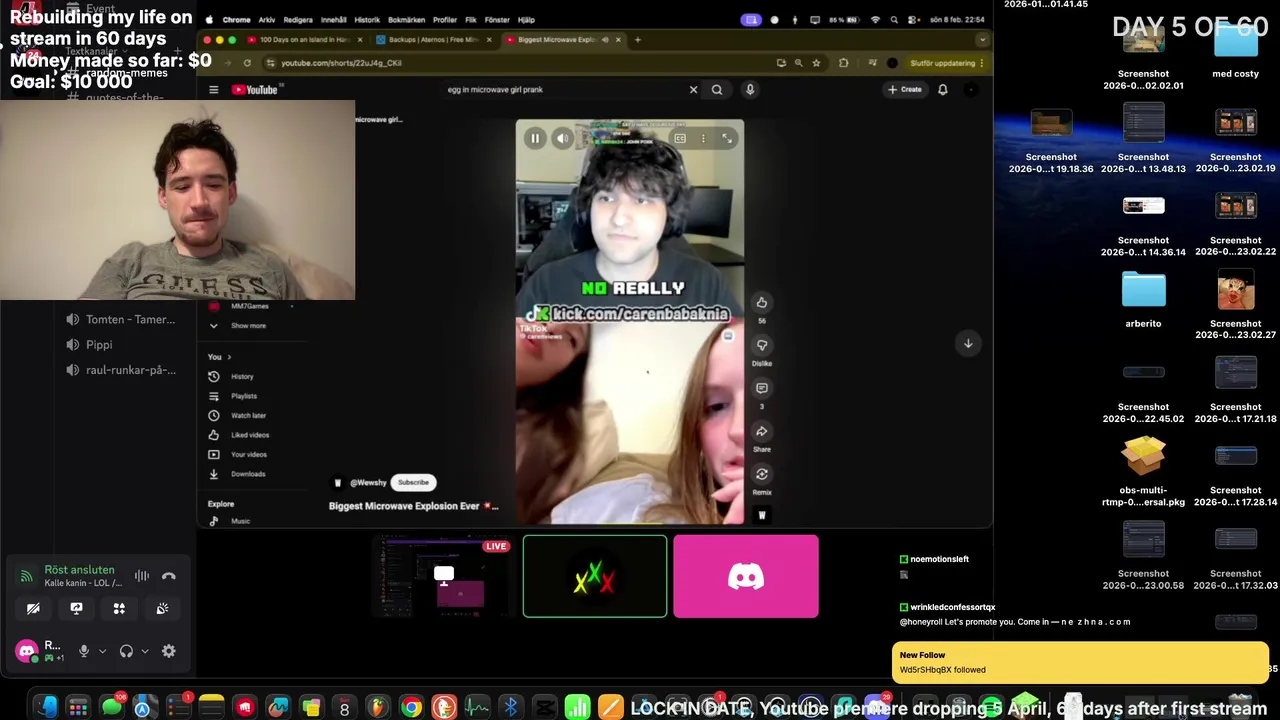Open the Arkiv menu in menu bar

(267, 20)
